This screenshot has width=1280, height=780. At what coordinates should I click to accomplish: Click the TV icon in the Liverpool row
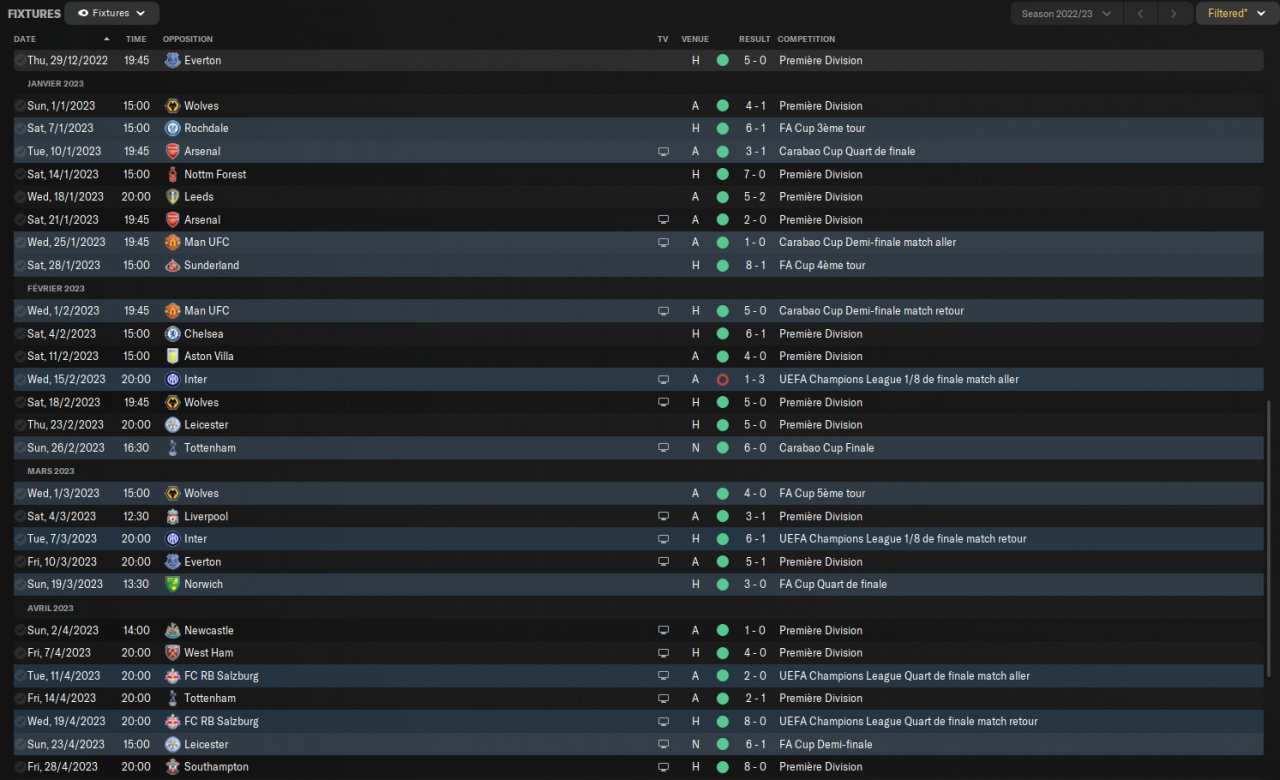tap(663, 516)
